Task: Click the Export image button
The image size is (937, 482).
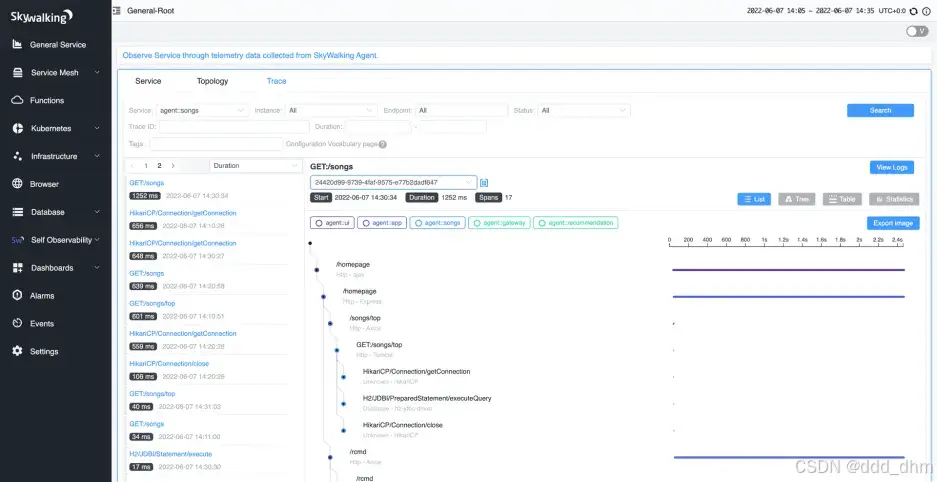Action: pos(893,223)
